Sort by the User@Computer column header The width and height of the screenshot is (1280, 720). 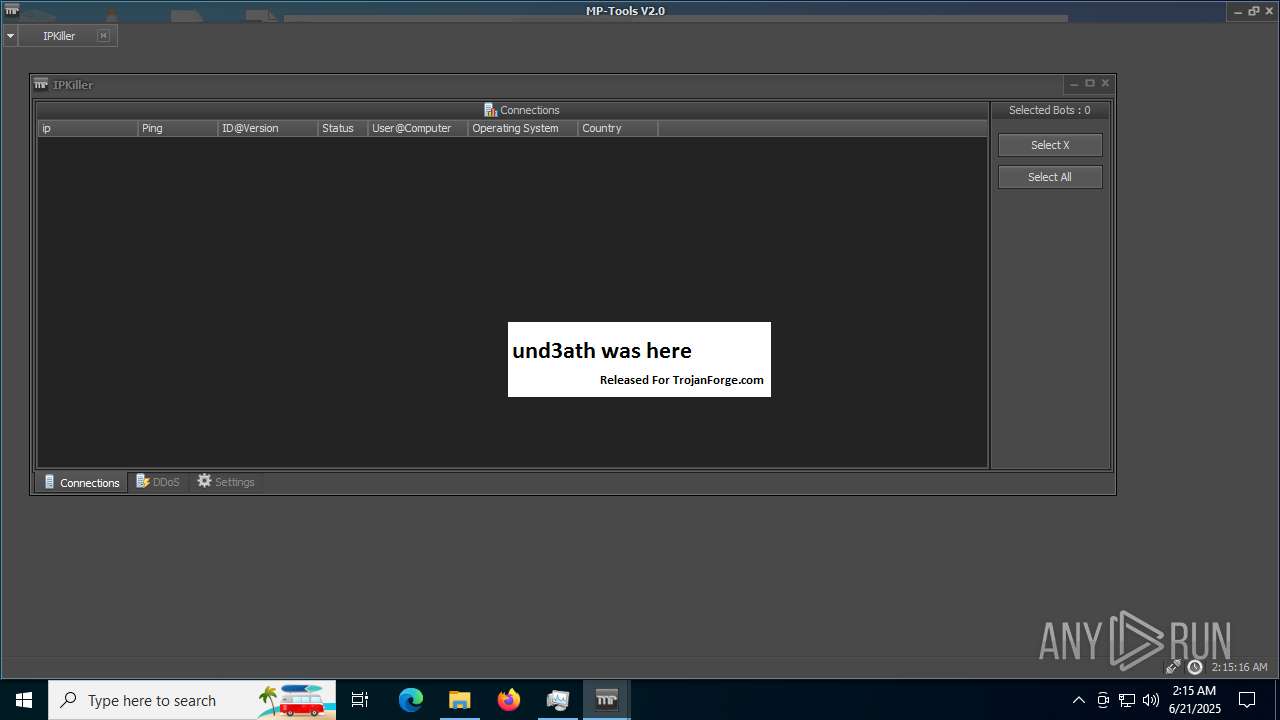click(x=418, y=128)
